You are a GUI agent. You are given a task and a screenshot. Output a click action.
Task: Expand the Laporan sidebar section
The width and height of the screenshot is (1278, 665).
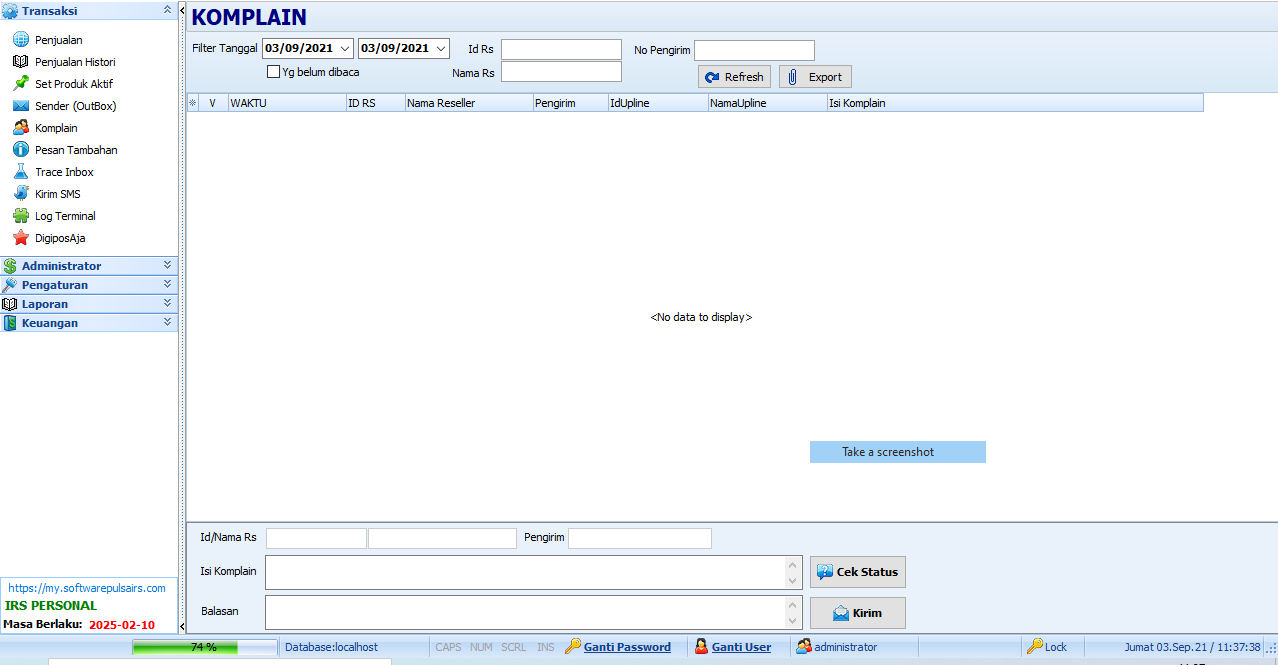point(167,304)
